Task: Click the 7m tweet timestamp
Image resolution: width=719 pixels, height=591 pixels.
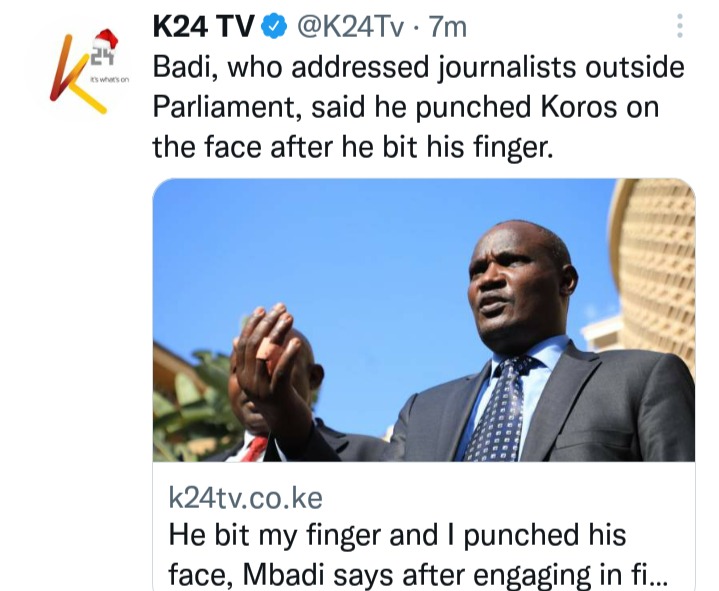Action: (447, 27)
